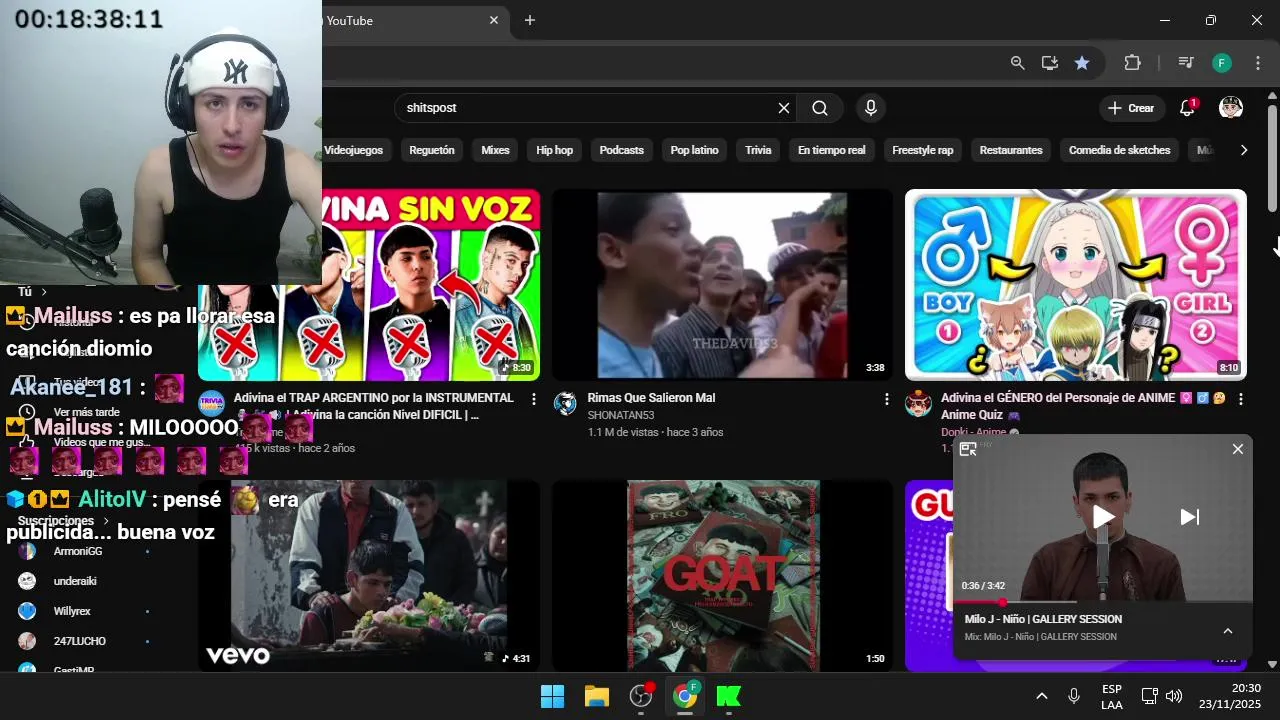Select the Restaurantes filter chip

1011,150
